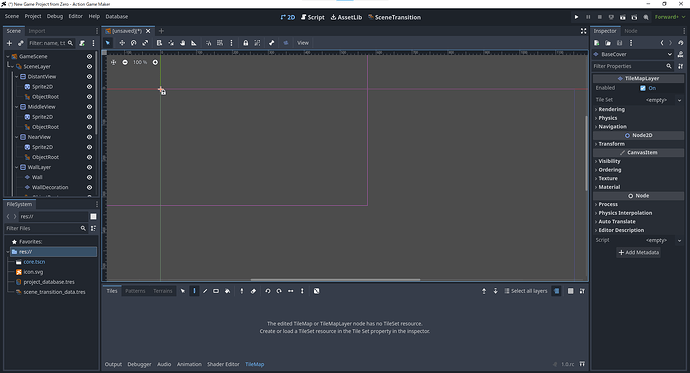Toggle visibility of Wall node
690x373 pixels.
point(89,177)
